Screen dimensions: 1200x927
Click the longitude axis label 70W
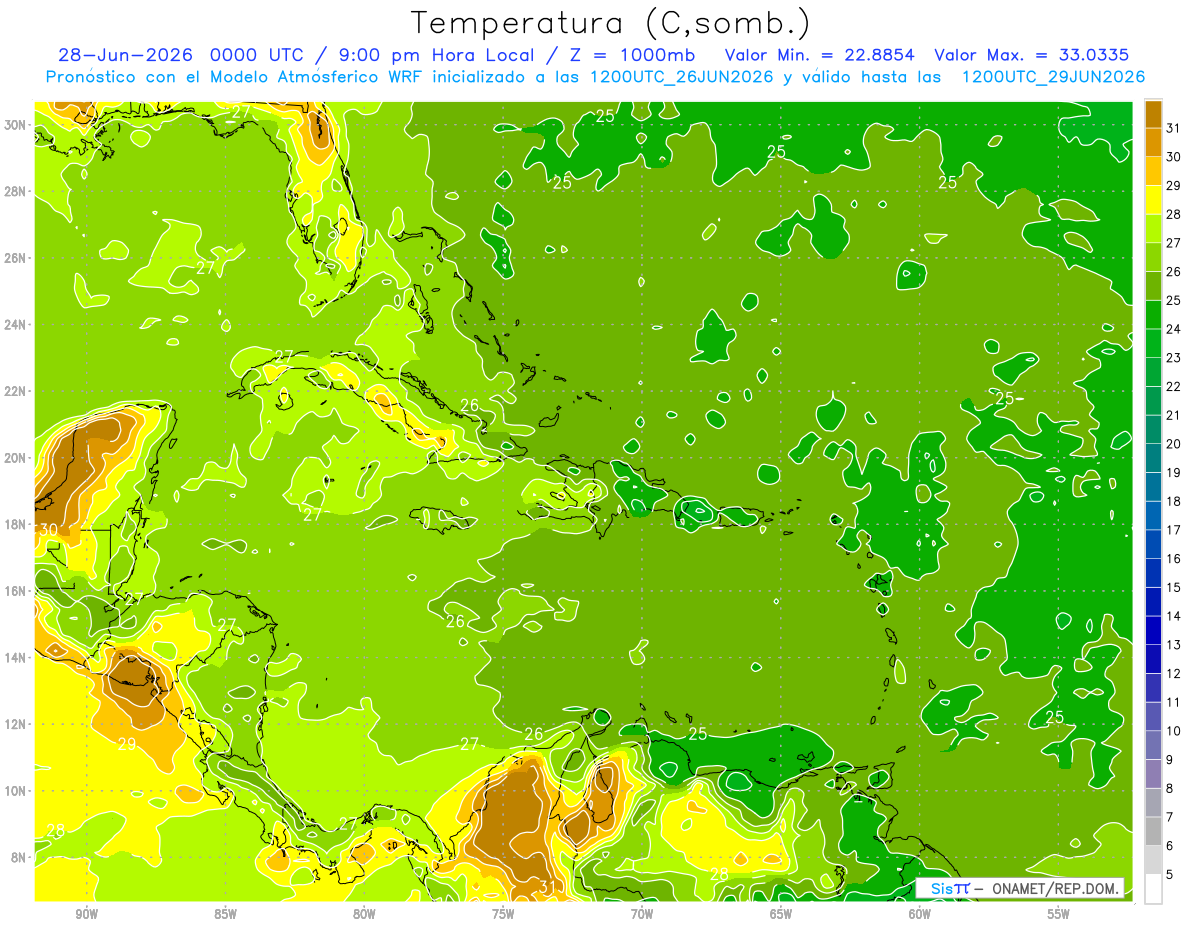(642, 914)
